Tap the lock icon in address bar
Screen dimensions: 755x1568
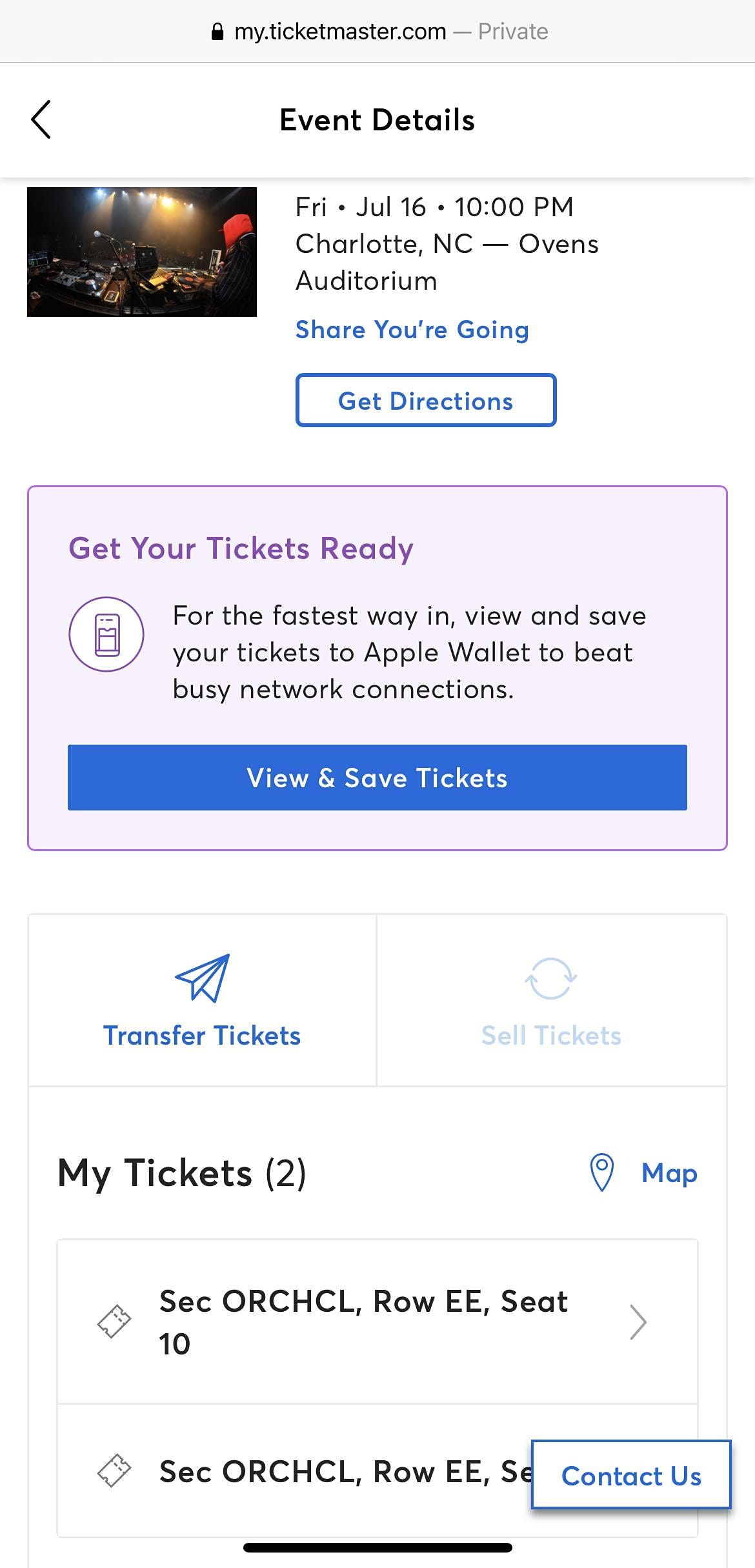coord(217,32)
